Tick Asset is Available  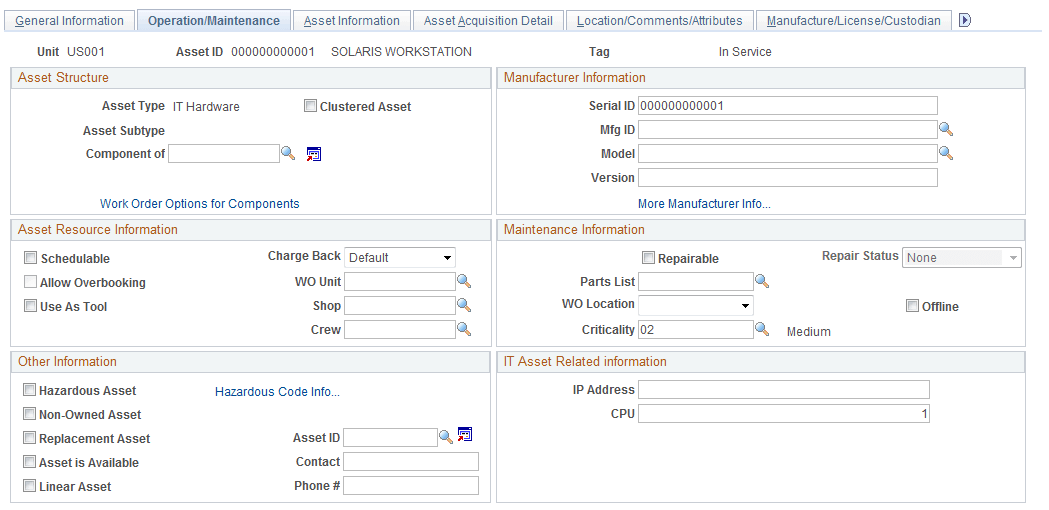click(29, 462)
